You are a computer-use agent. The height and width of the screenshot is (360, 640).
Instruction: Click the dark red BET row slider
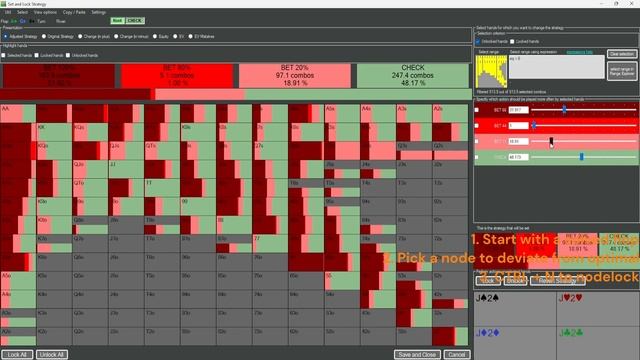click(584, 110)
